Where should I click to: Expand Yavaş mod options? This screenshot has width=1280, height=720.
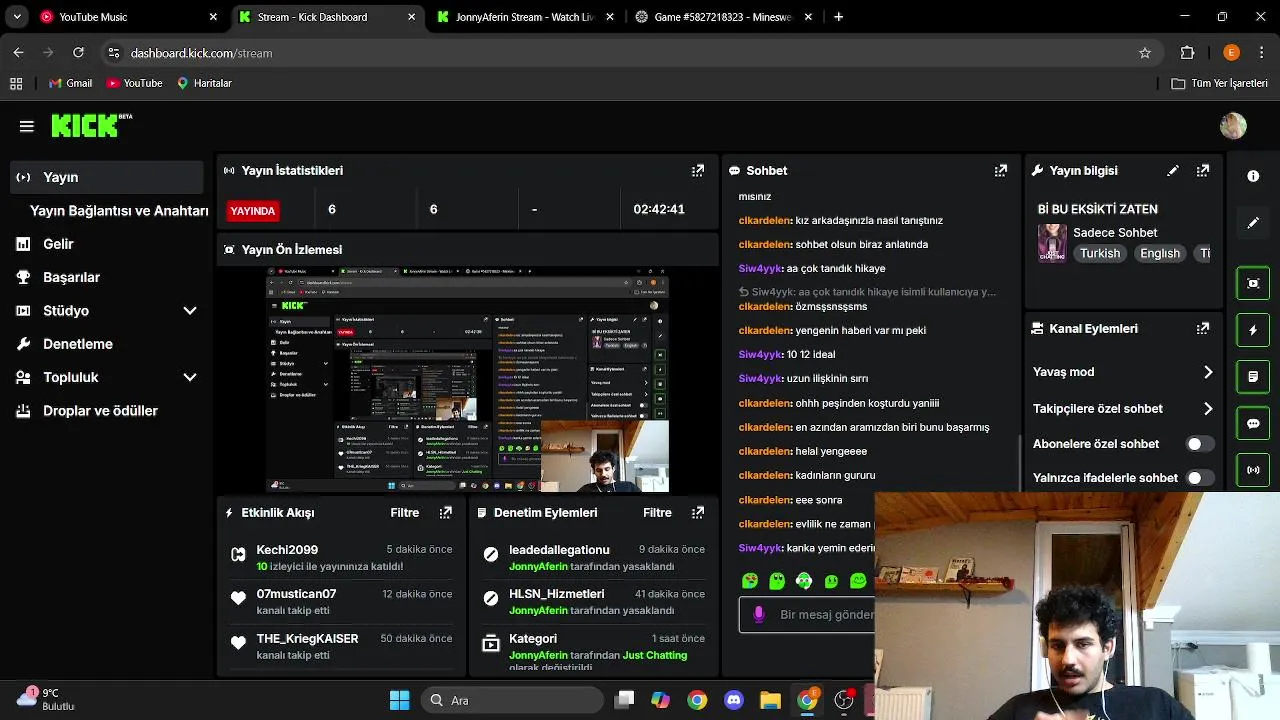pos(1208,372)
